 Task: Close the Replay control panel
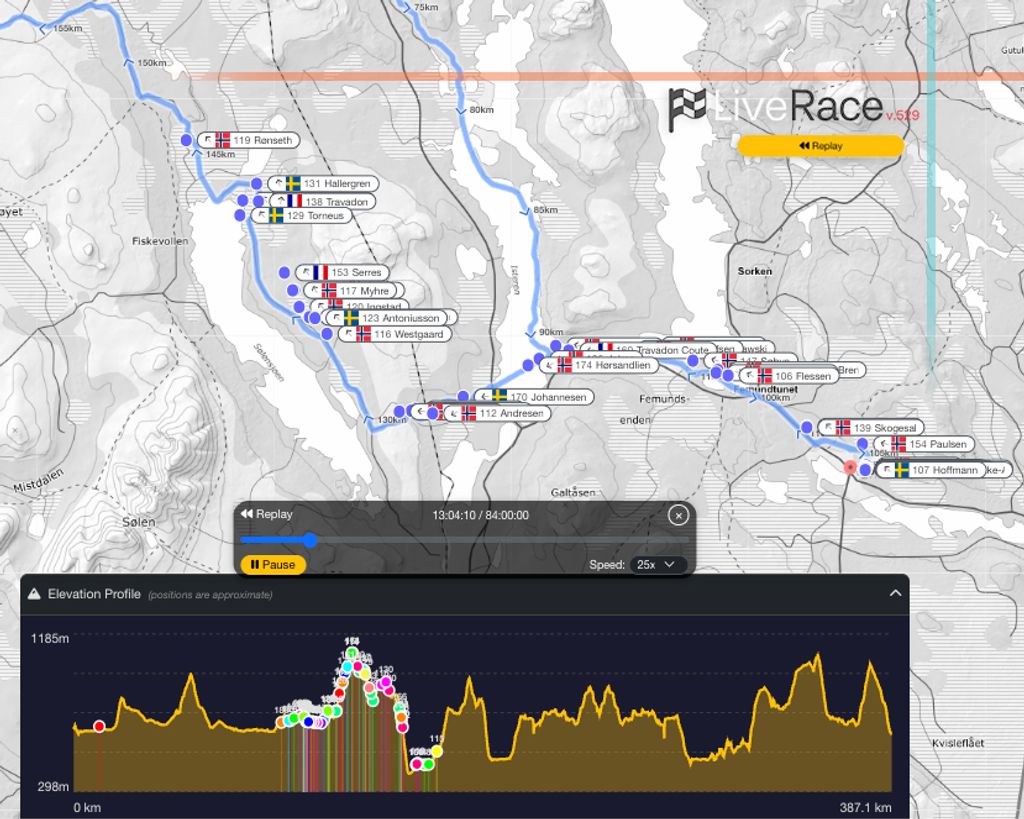click(678, 515)
